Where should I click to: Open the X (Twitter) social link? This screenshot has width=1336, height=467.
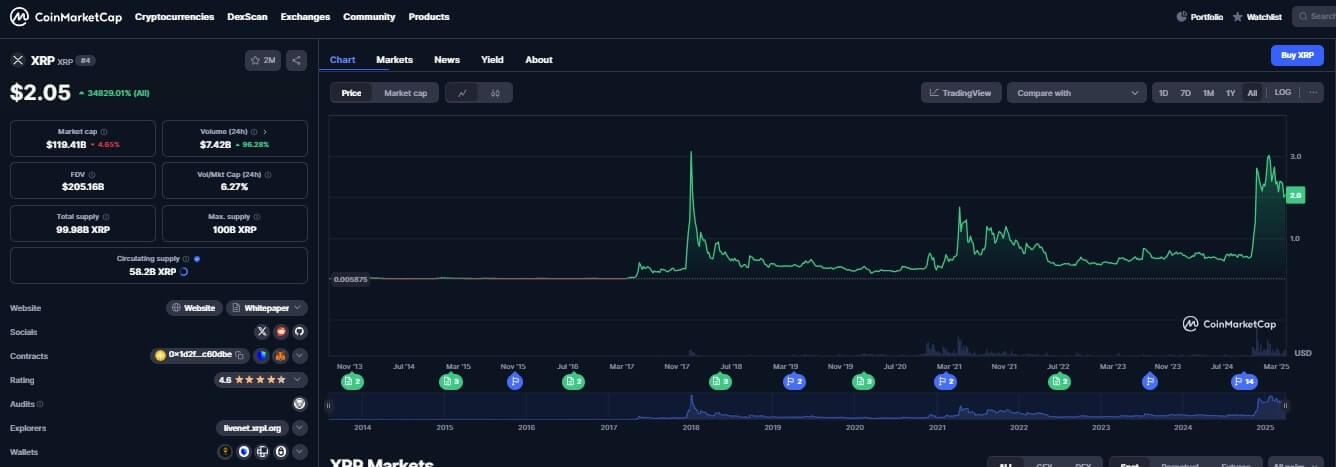coord(262,332)
